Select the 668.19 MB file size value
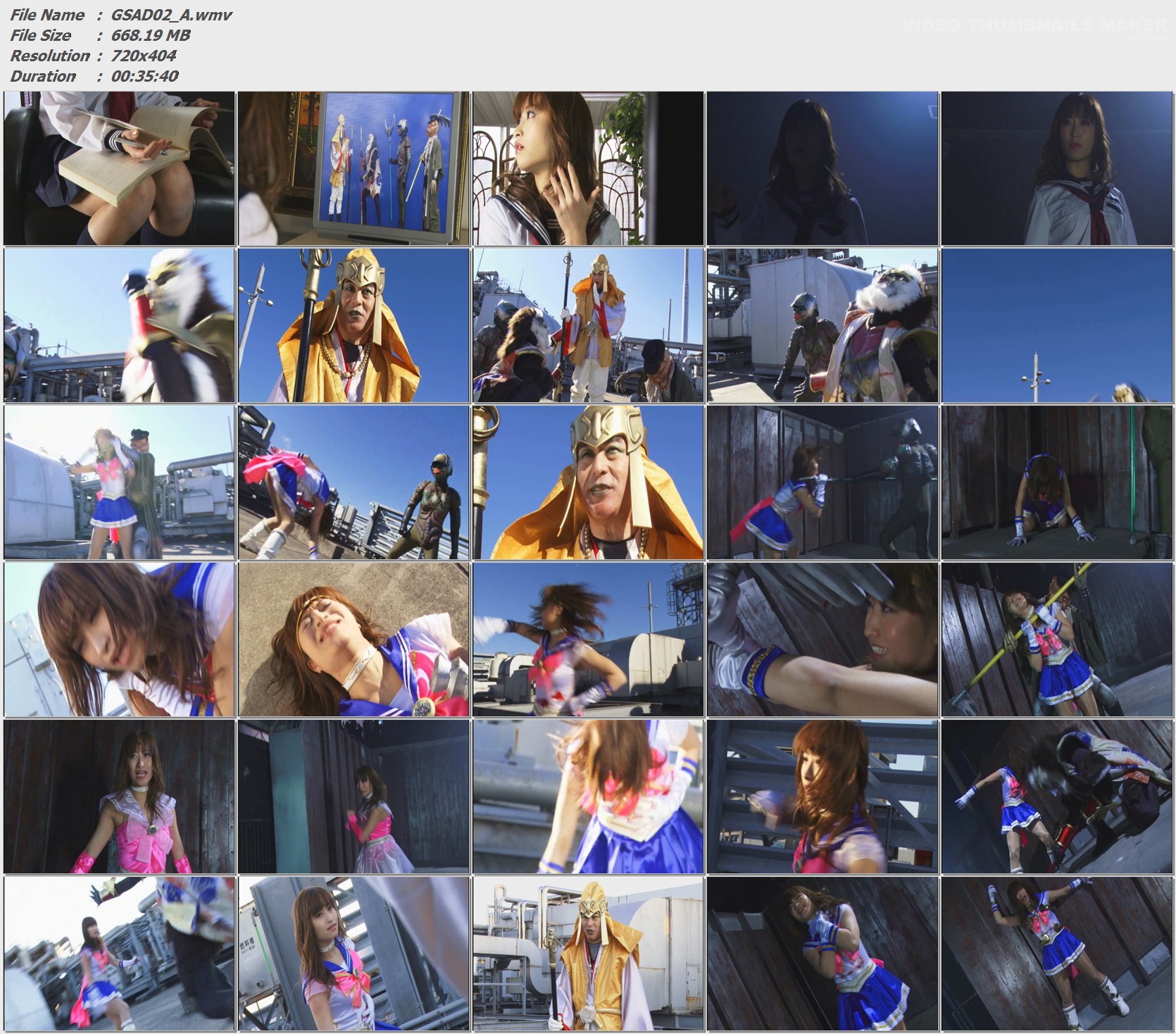 pos(151,35)
